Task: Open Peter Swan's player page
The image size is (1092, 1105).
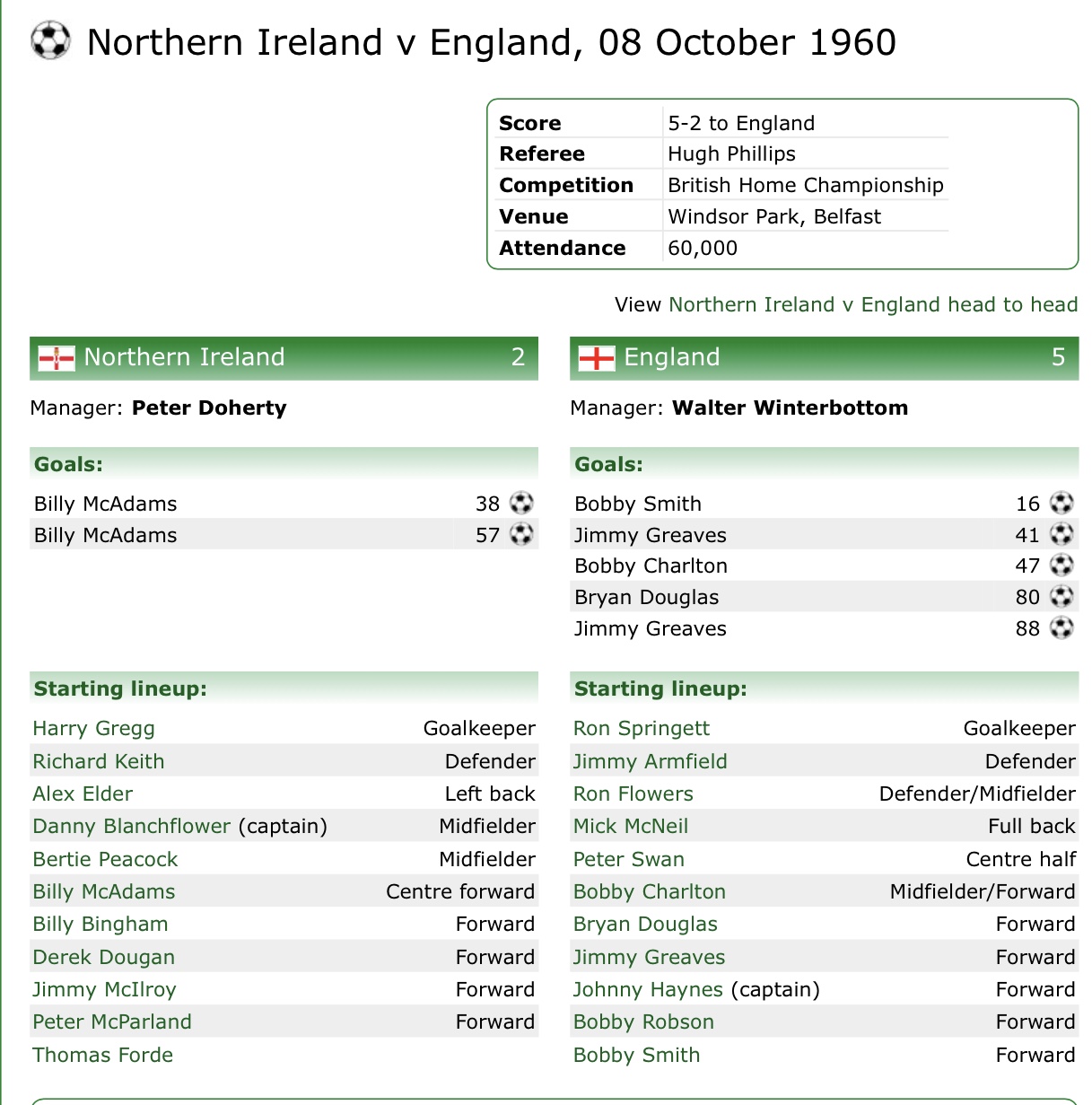Action: pyautogui.click(x=628, y=859)
